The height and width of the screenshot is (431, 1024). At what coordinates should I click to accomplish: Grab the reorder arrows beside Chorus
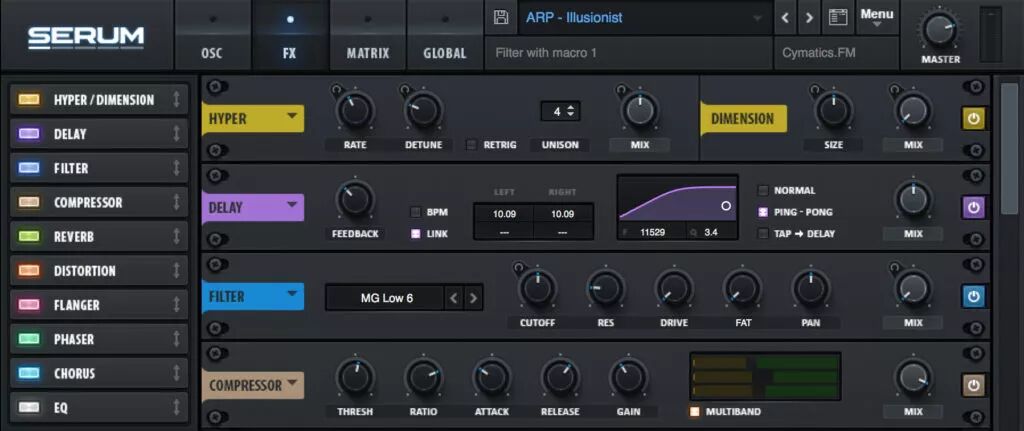pyautogui.click(x=176, y=373)
